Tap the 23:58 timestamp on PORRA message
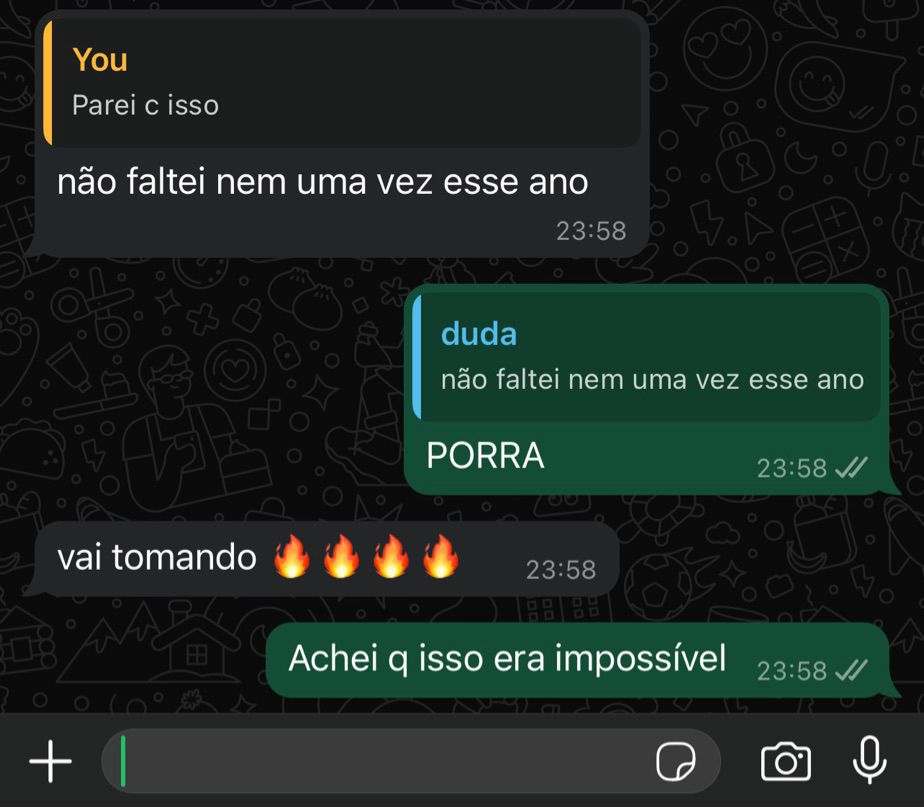The image size is (924, 807). pos(792,469)
